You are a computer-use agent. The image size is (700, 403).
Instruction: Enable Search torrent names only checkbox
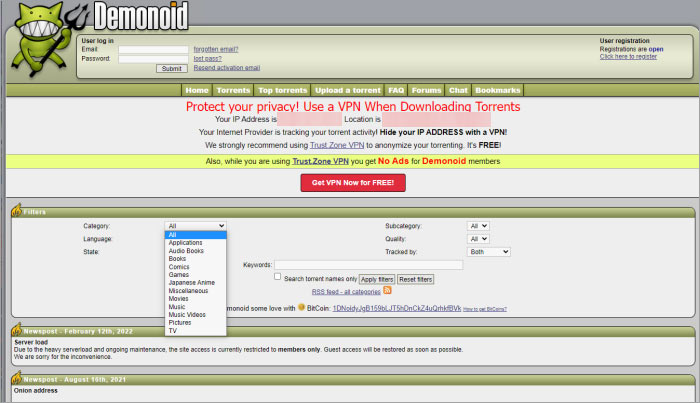click(278, 277)
